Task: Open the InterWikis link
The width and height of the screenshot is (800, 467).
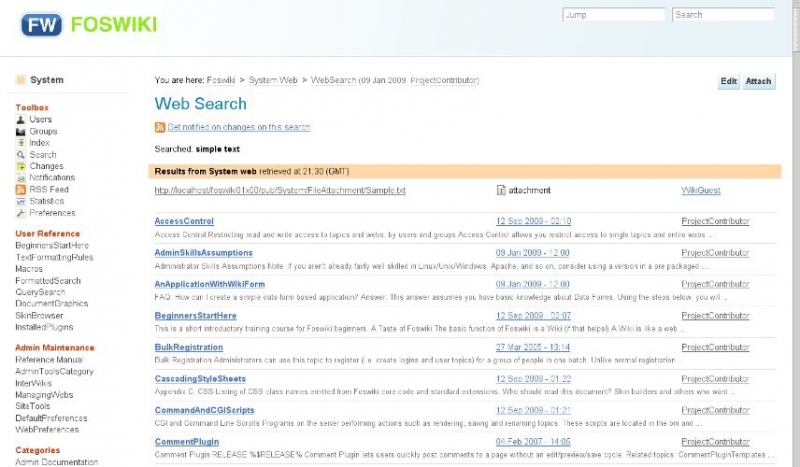Action: pos(33,383)
